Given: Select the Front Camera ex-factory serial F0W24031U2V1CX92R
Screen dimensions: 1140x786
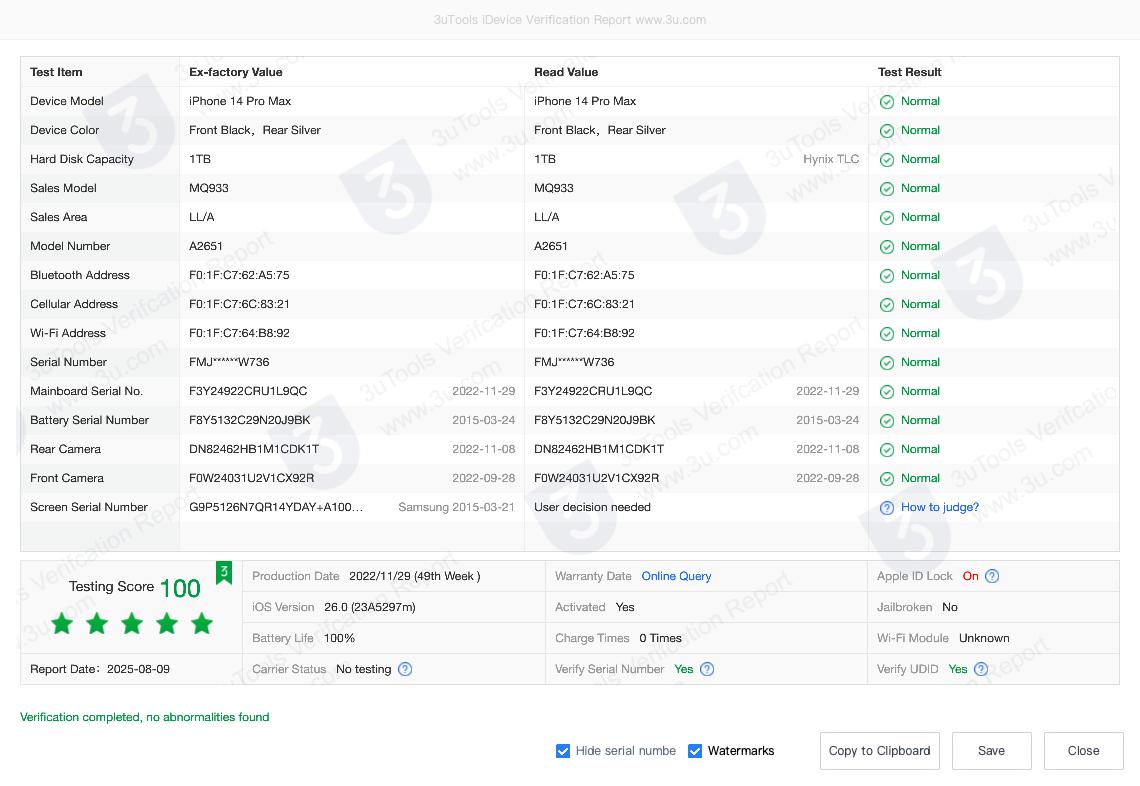Looking at the screenshot, I should tap(252, 478).
